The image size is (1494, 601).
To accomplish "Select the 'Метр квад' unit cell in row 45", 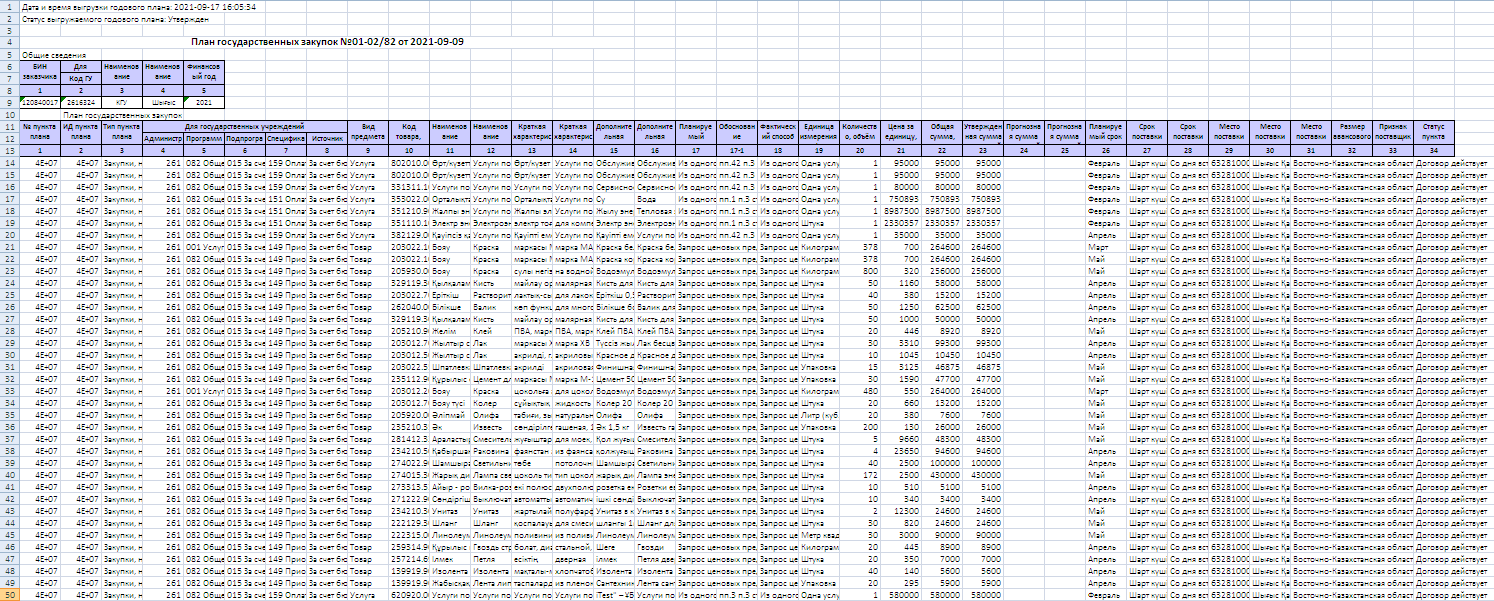I will coord(819,534).
